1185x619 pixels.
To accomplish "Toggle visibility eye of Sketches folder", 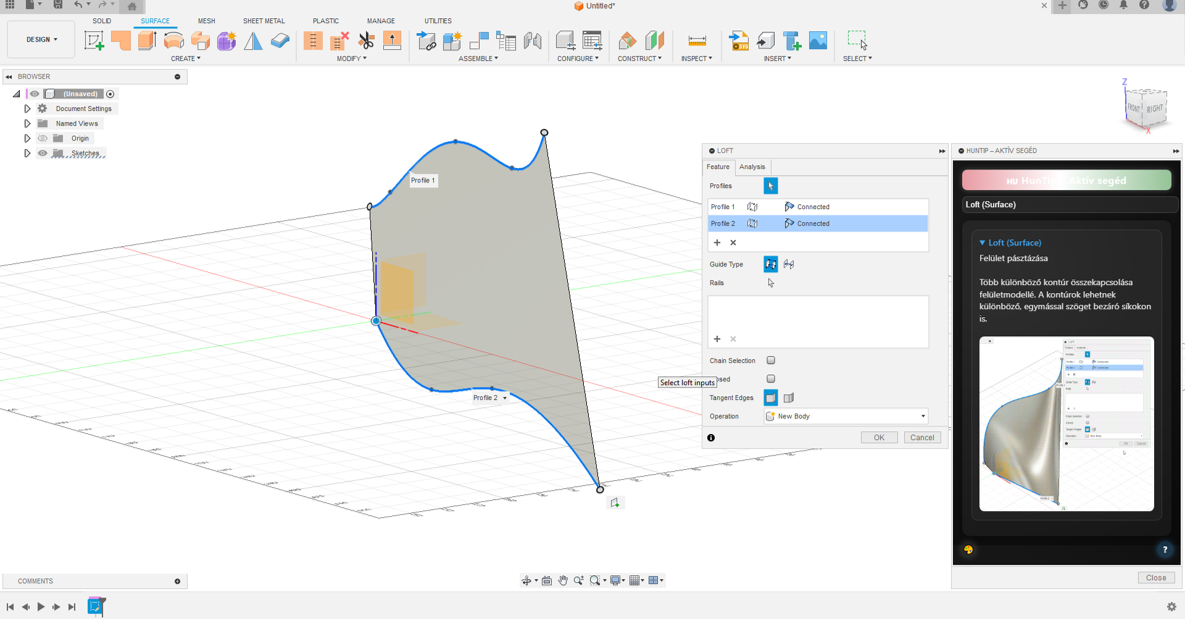I will (x=42, y=153).
